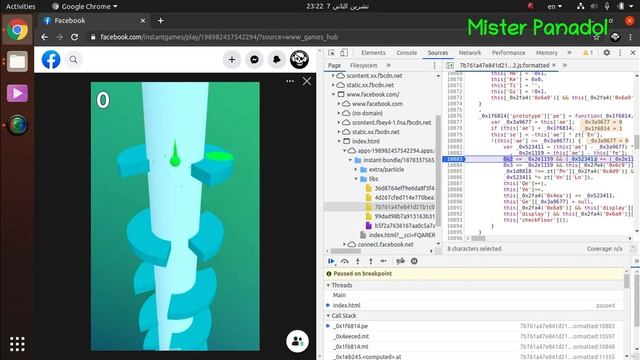Screen dimensions: 640x360
Task: Close the instant game overlay
Action: tap(307, 81)
